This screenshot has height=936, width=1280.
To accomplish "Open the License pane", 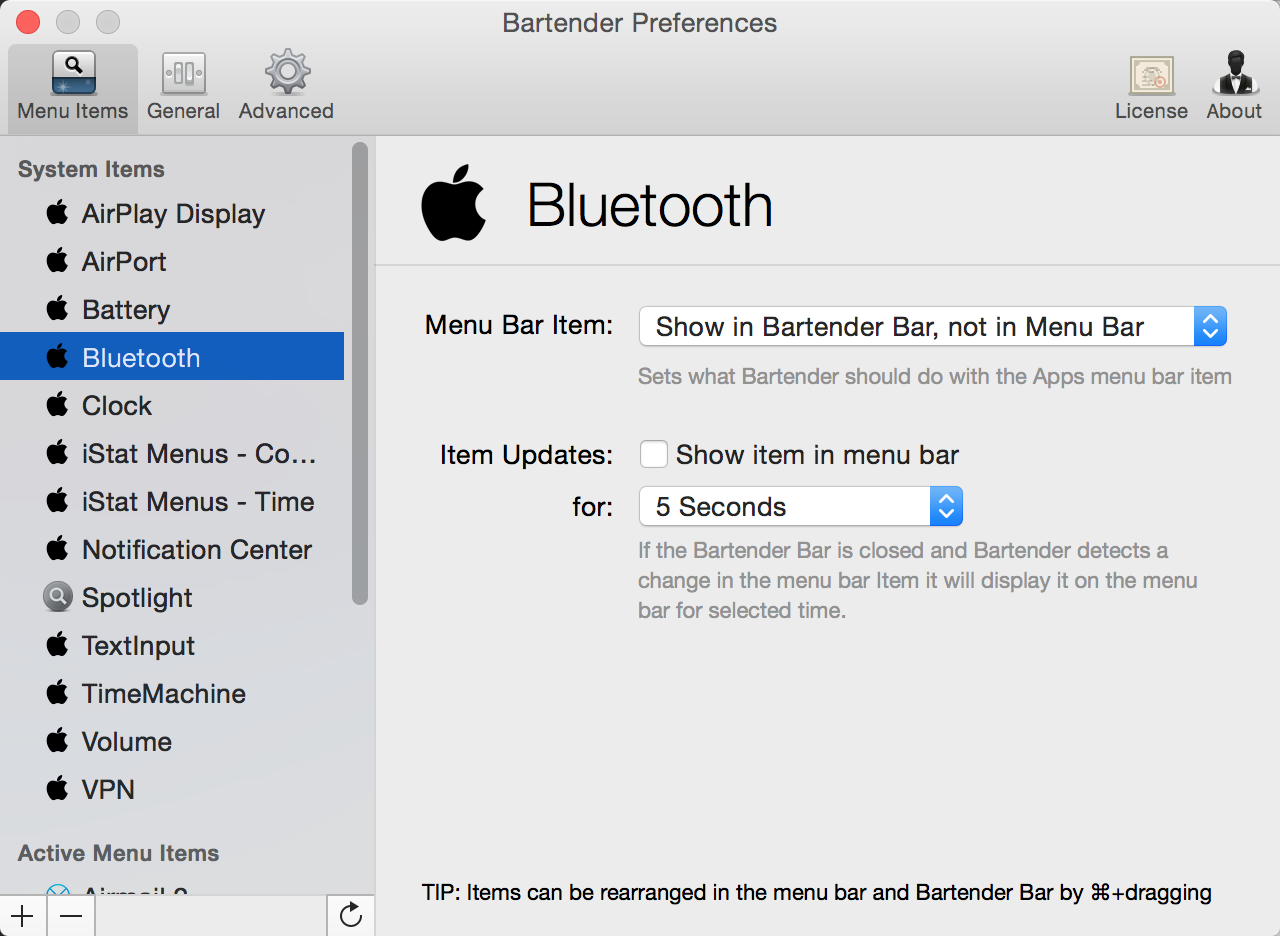I will coord(1151,88).
